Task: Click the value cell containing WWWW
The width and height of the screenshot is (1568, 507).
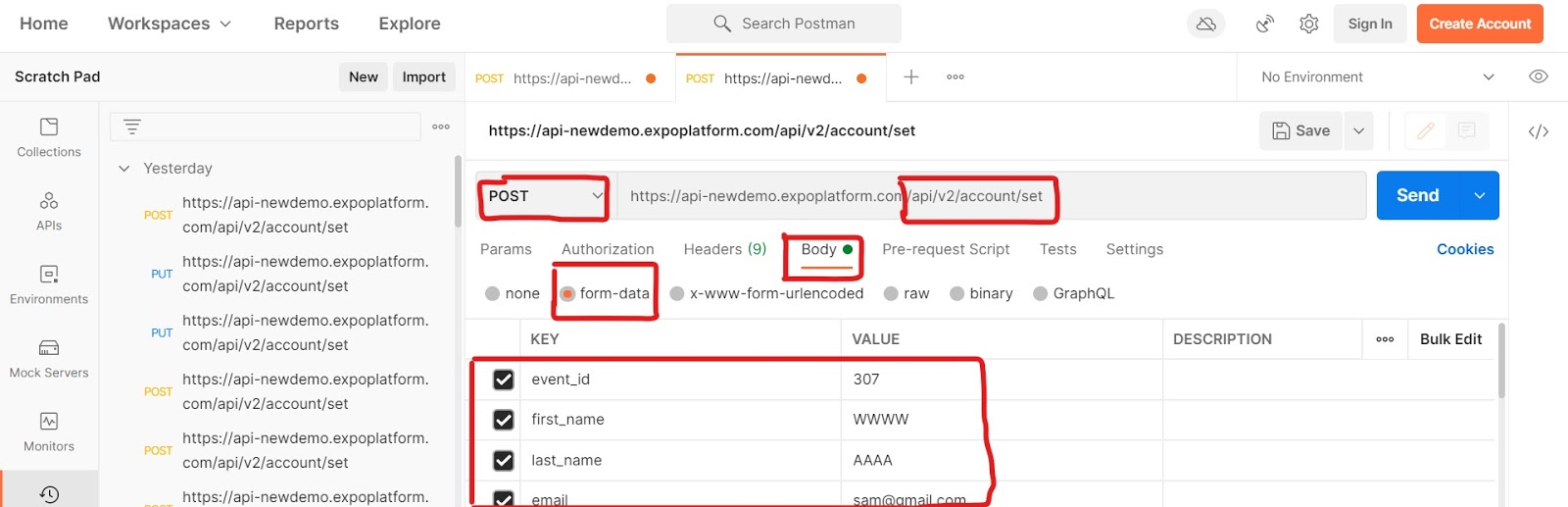Action: (x=1002, y=420)
